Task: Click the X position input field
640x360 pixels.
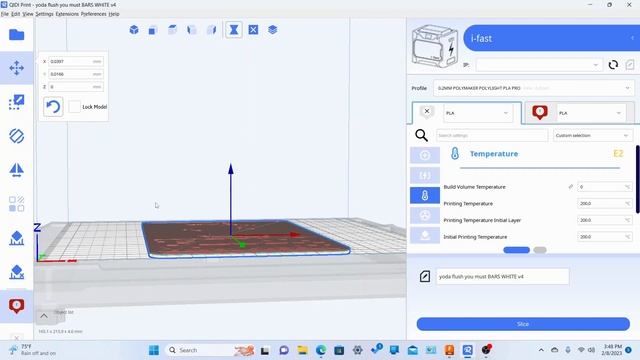Action: (x=76, y=61)
